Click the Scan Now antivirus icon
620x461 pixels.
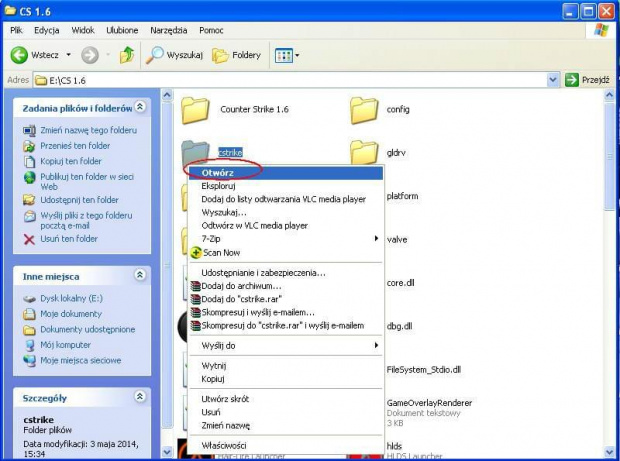pos(196,253)
